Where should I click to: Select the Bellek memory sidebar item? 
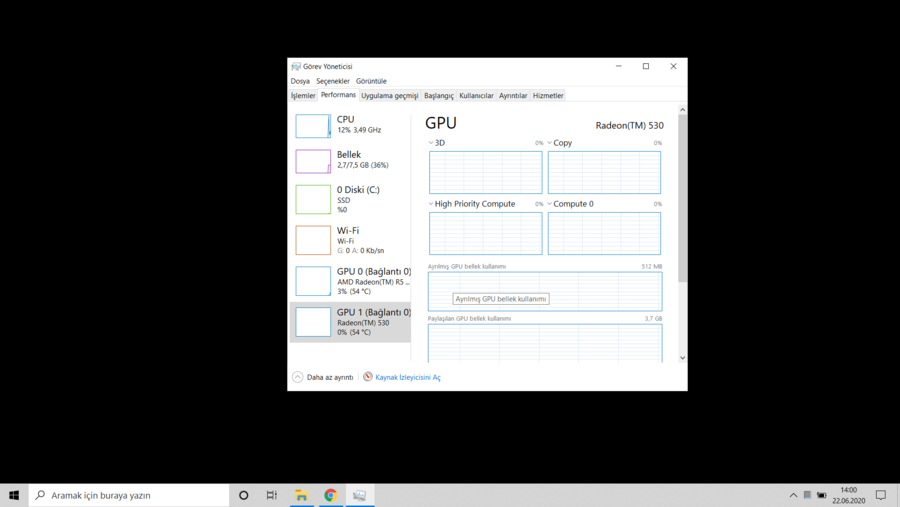coord(350,161)
